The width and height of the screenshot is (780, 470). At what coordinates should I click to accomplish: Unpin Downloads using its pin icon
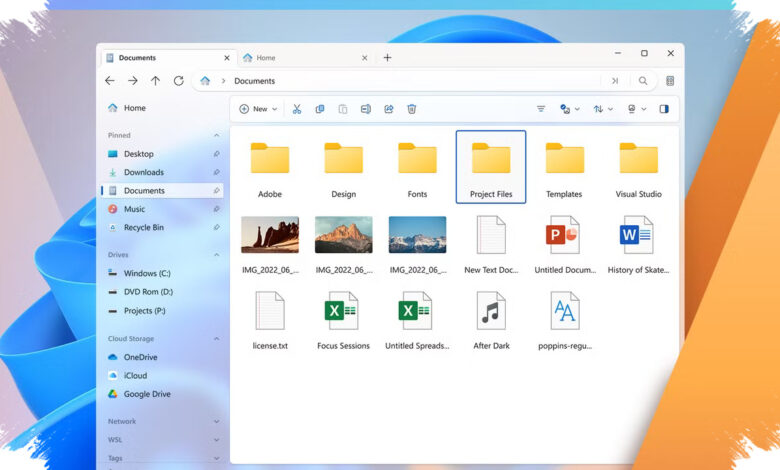tap(216, 172)
